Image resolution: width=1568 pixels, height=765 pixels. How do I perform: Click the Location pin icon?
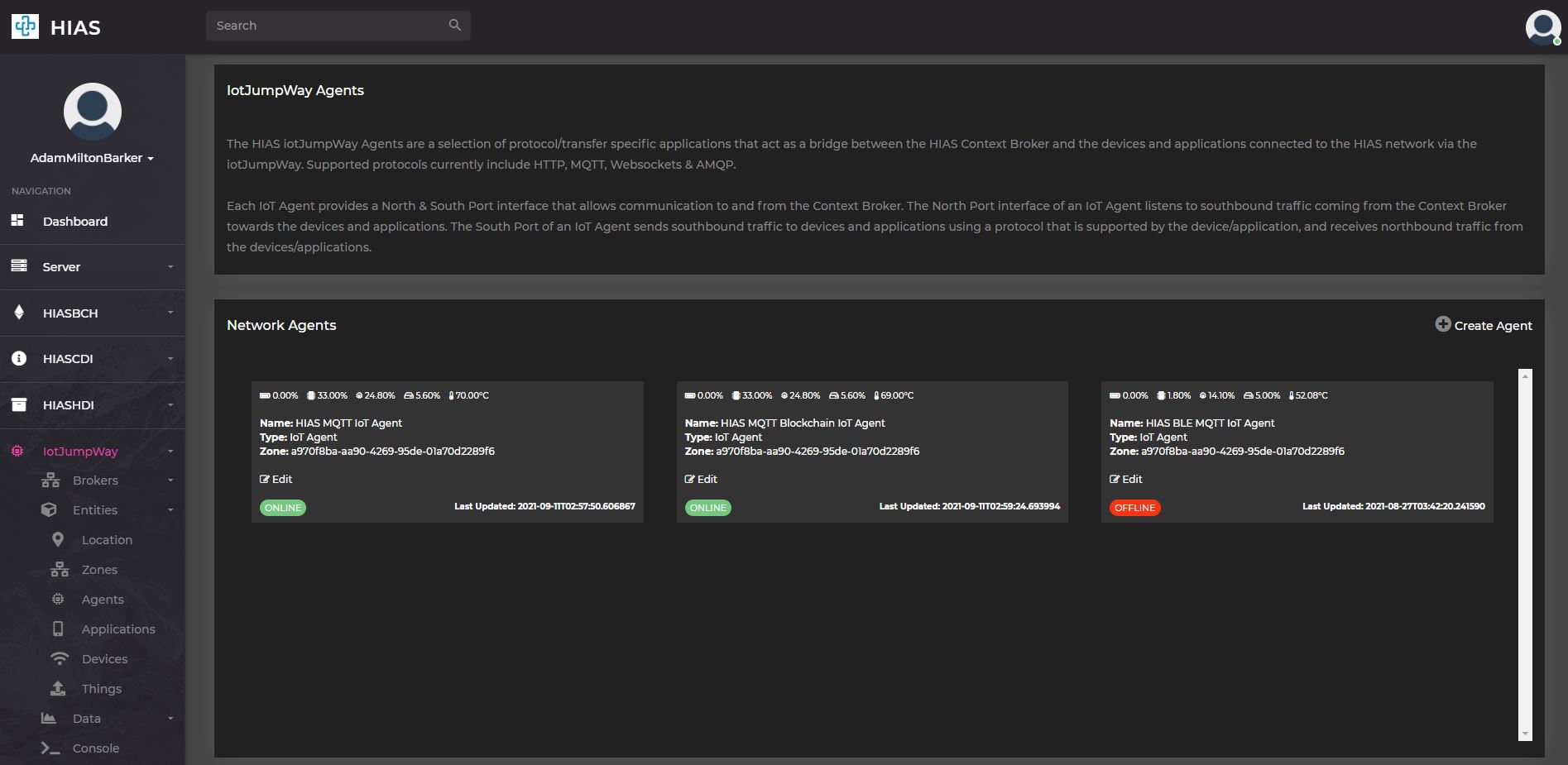(58, 539)
